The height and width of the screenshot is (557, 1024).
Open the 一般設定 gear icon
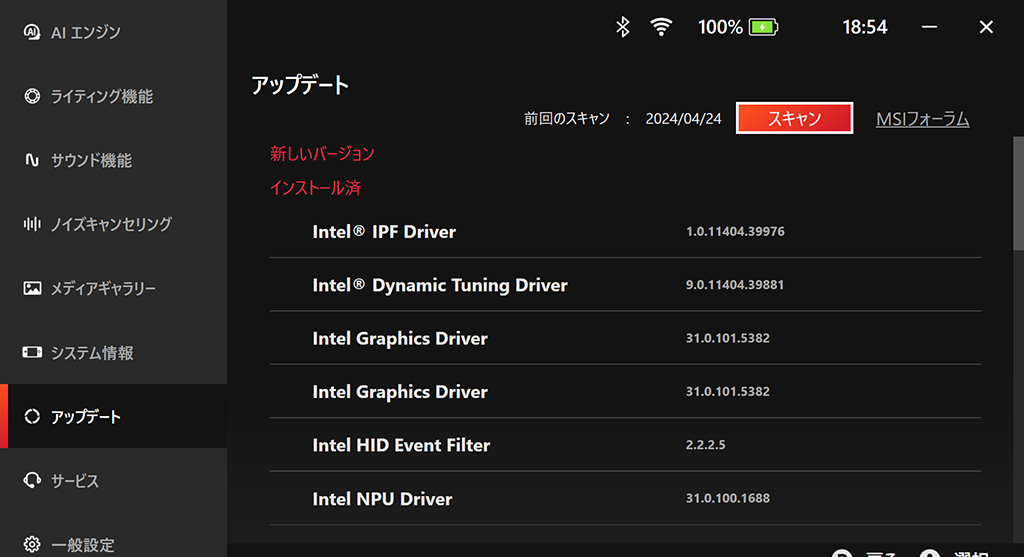click(x=31, y=544)
